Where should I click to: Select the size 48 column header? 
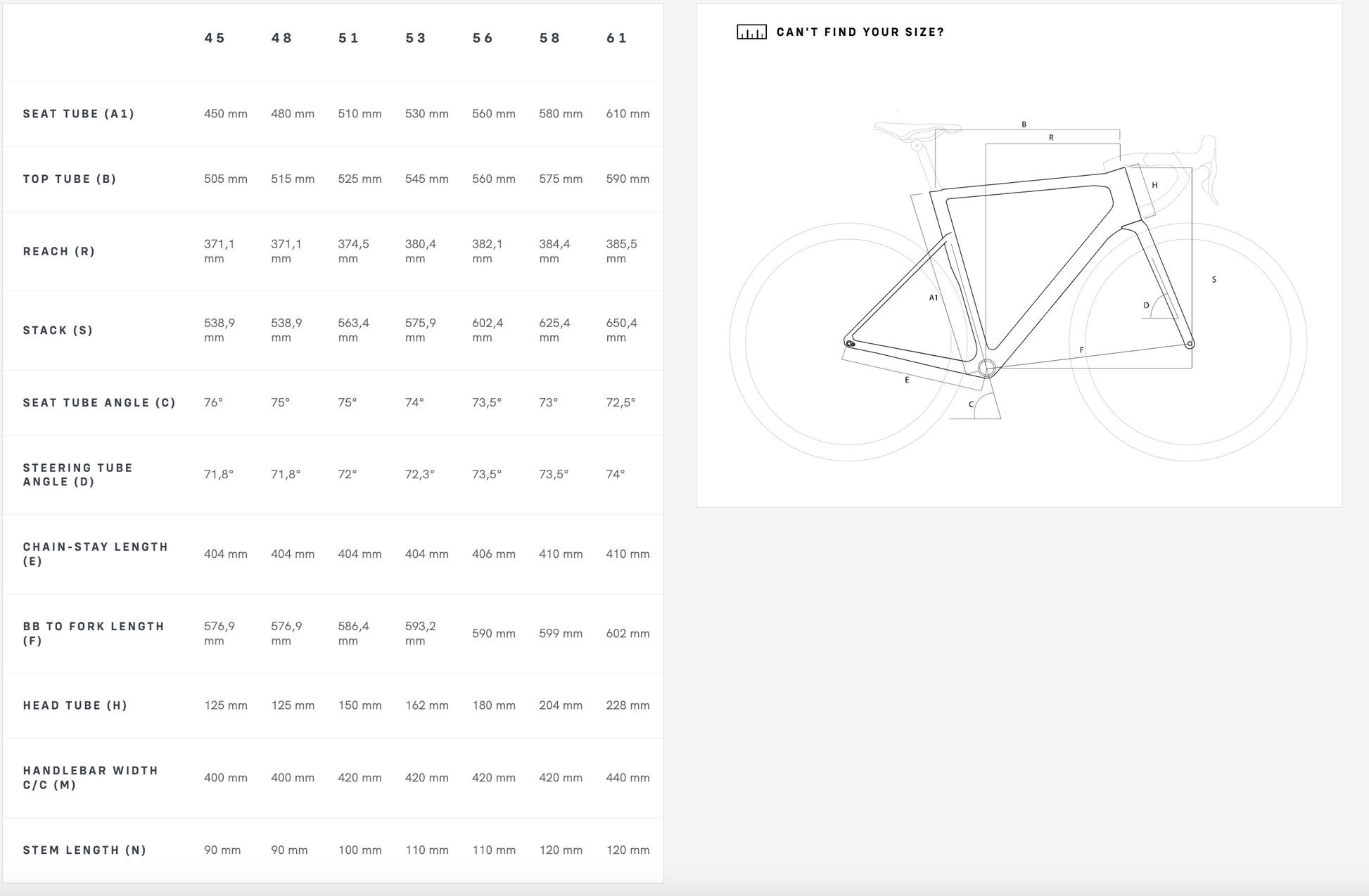(281, 38)
